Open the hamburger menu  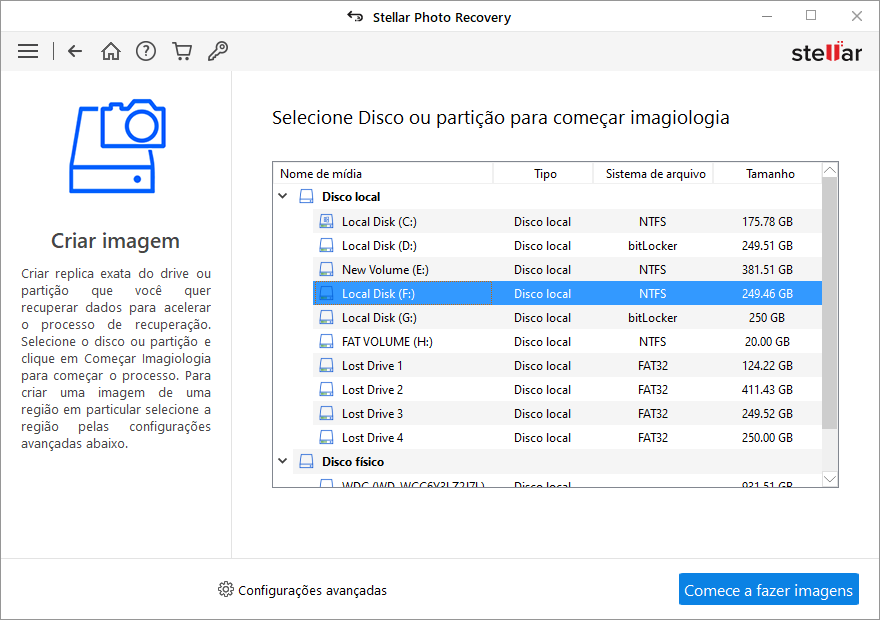pos(28,51)
